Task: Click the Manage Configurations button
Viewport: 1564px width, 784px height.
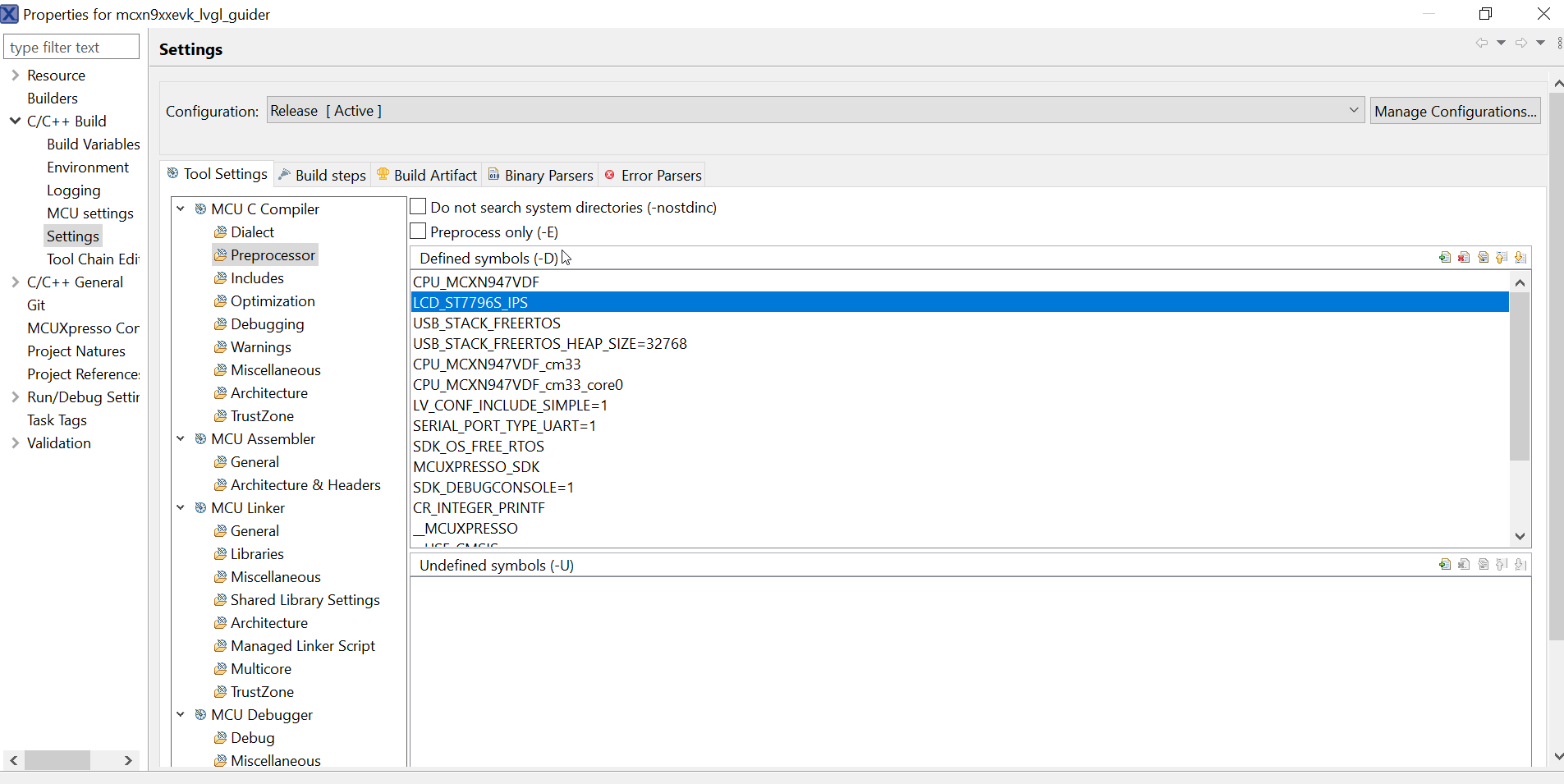Action: click(x=1455, y=111)
